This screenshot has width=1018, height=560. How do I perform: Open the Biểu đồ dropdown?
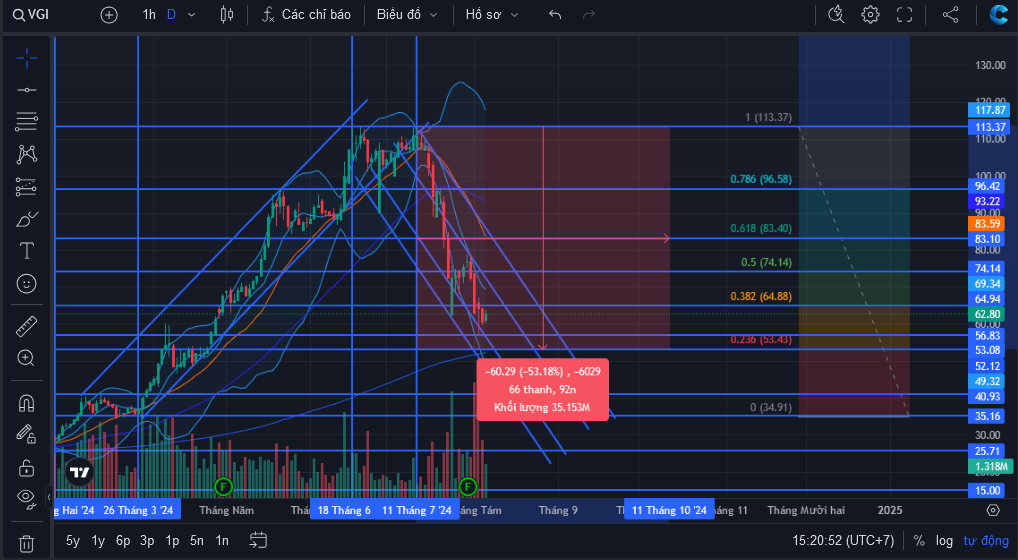coord(407,14)
